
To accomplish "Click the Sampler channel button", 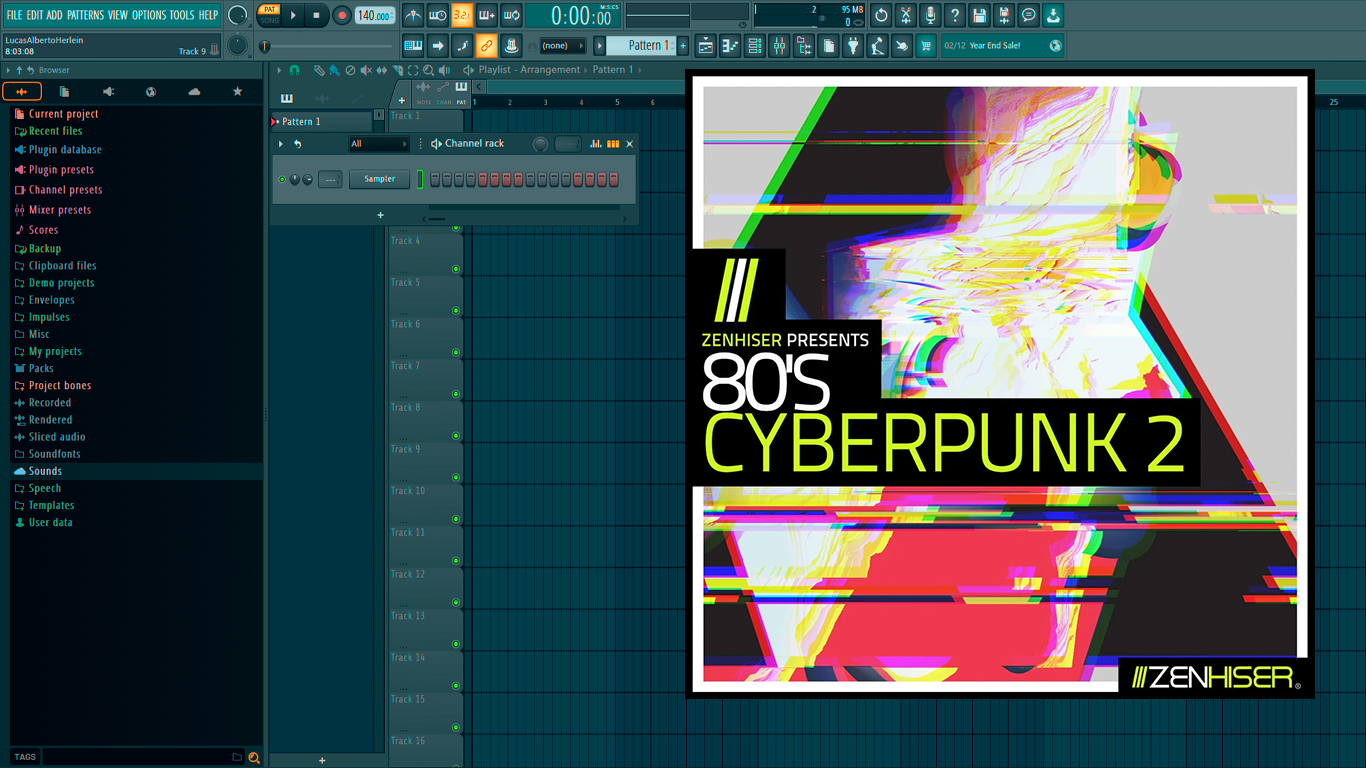I will click(379, 179).
